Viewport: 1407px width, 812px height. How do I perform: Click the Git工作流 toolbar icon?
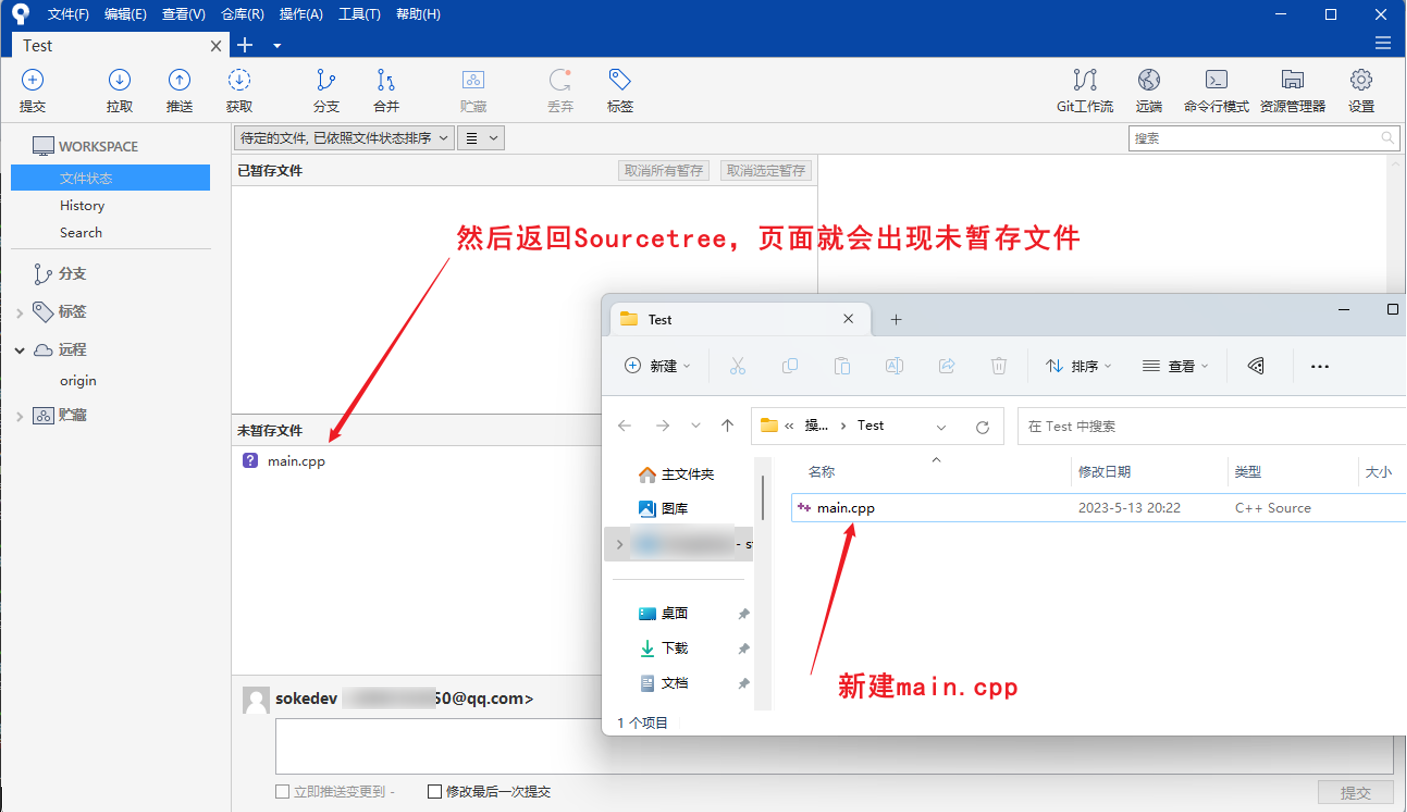(1084, 89)
